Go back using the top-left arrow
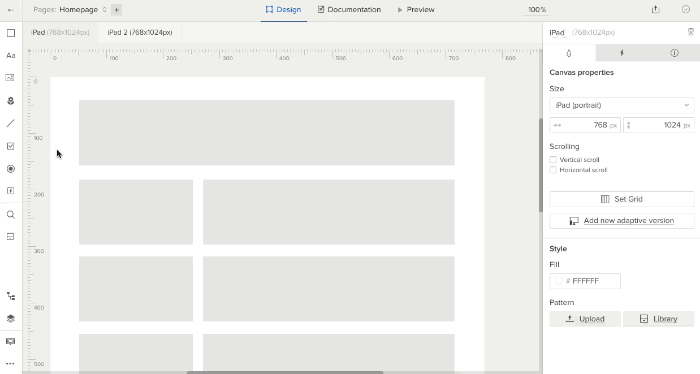700x374 pixels. (x=11, y=10)
